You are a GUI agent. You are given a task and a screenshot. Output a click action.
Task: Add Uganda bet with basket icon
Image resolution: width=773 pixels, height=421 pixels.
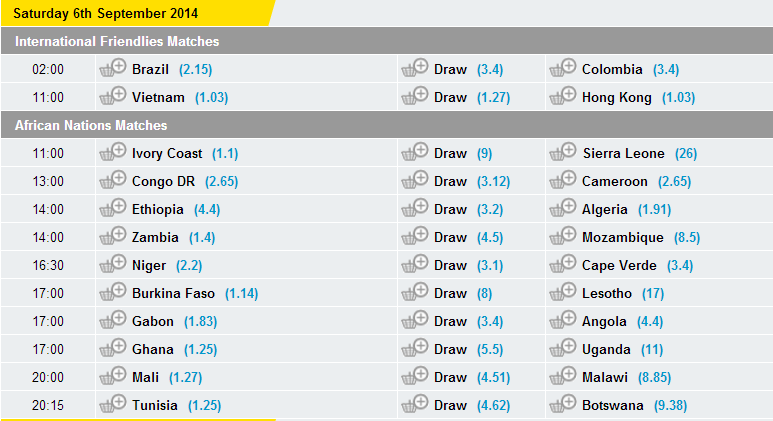tap(562, 348)
